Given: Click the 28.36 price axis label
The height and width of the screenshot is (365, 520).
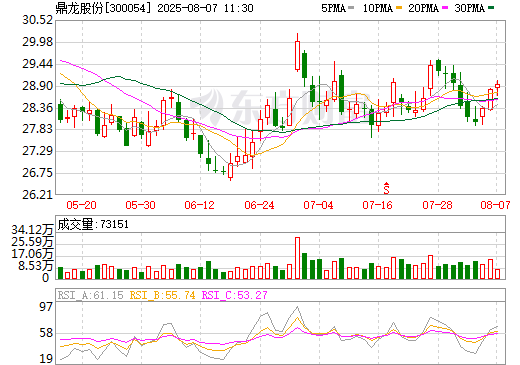Looking at the screenshot, I should tap(37, 108).
